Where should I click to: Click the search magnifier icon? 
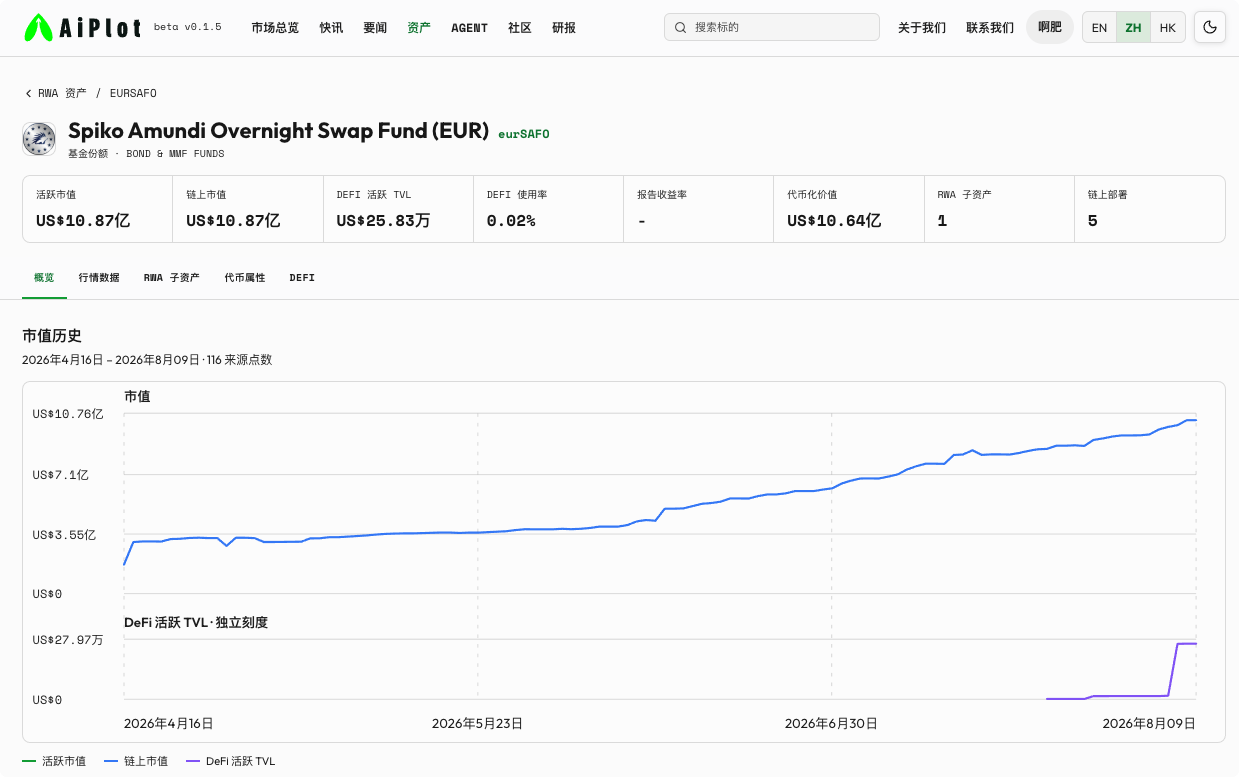(681, 27)
